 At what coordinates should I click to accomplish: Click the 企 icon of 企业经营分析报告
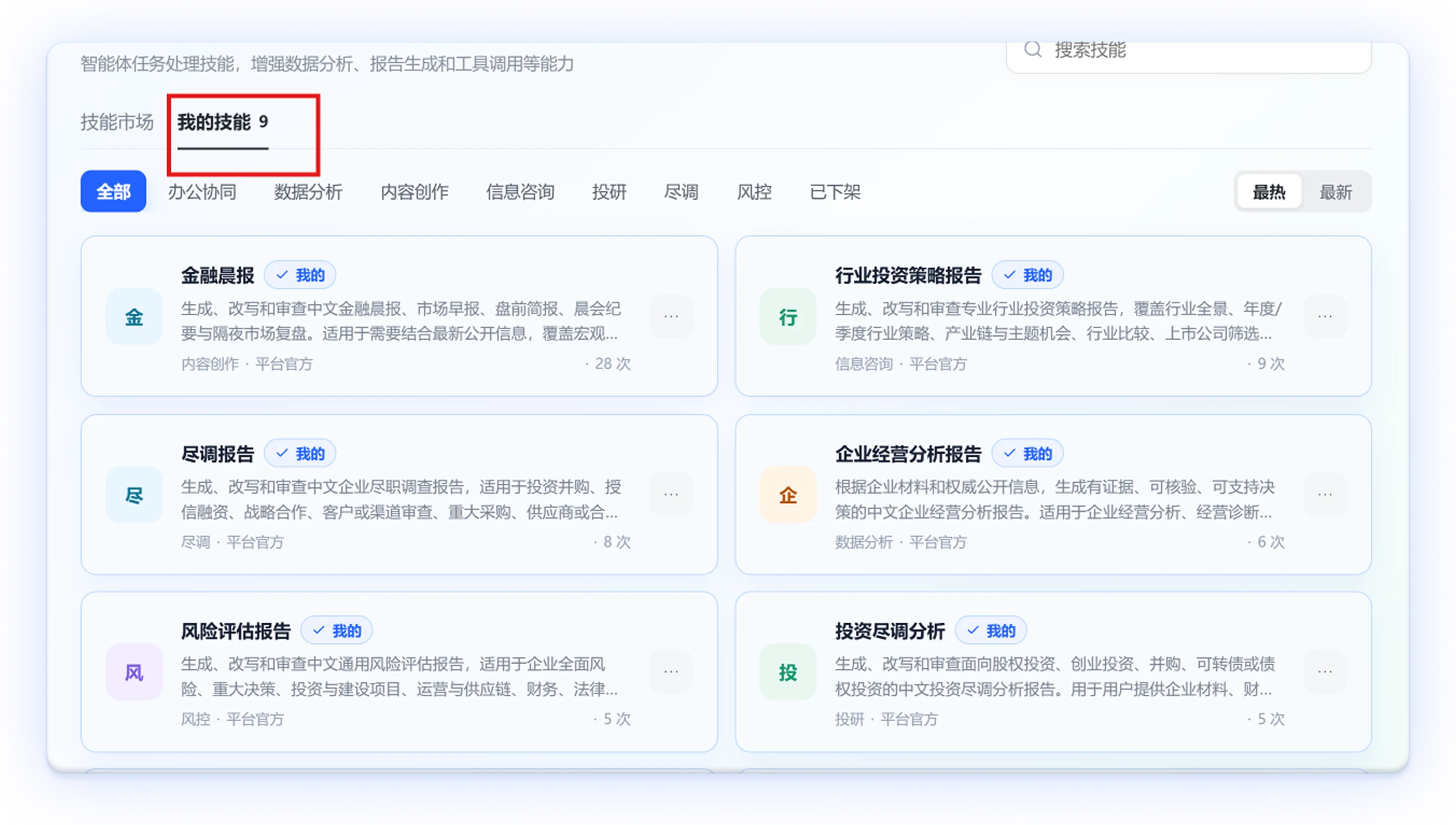tap(788, 495)
